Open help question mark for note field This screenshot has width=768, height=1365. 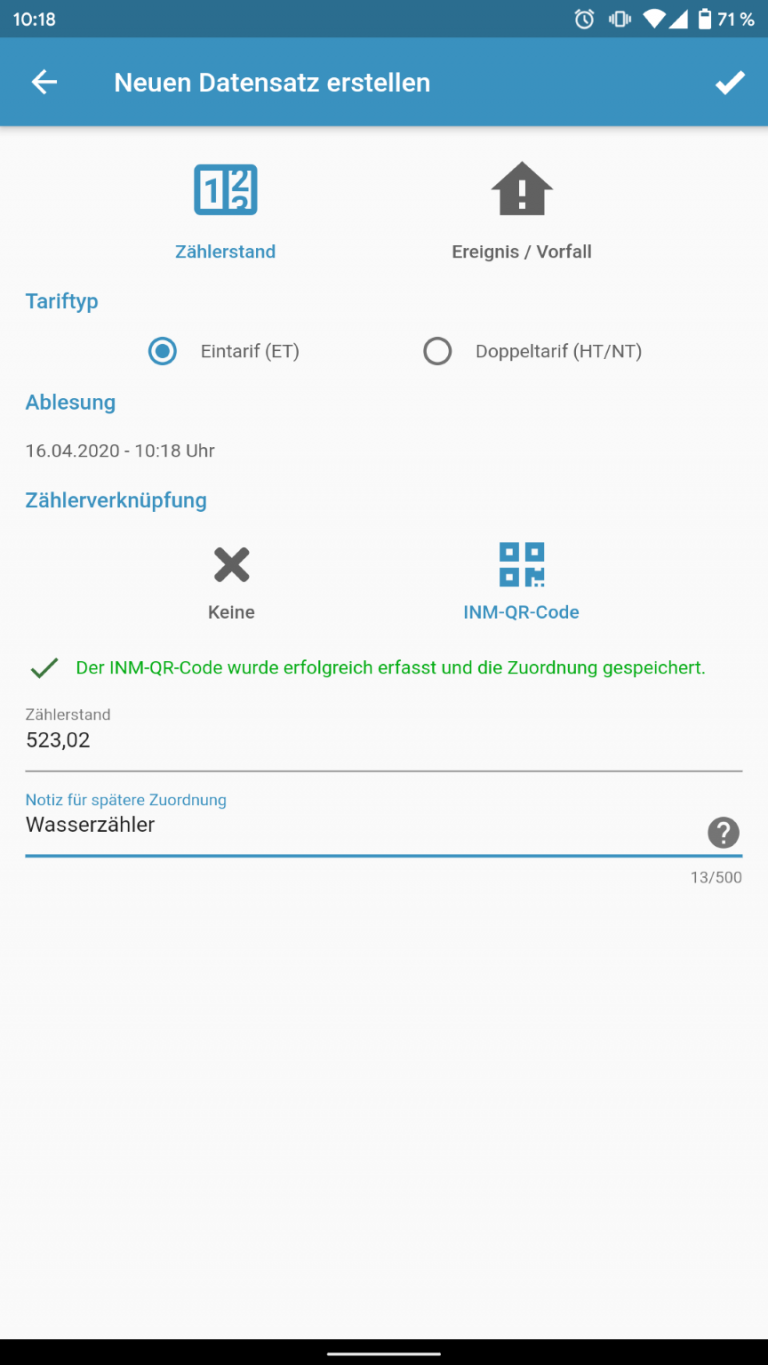[723, 832]
